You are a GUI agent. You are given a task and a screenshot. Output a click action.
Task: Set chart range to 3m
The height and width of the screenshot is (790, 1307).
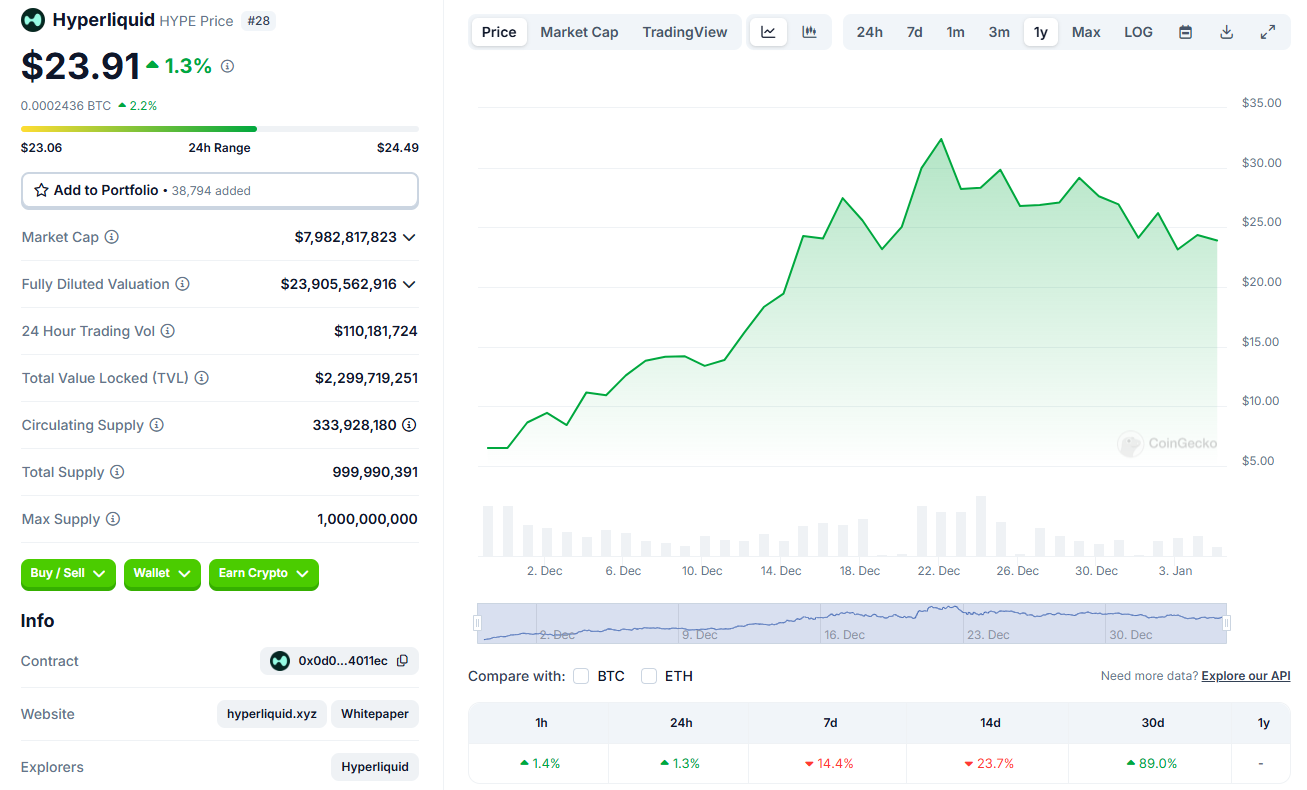pyautogui.click(x=999, y=32)
